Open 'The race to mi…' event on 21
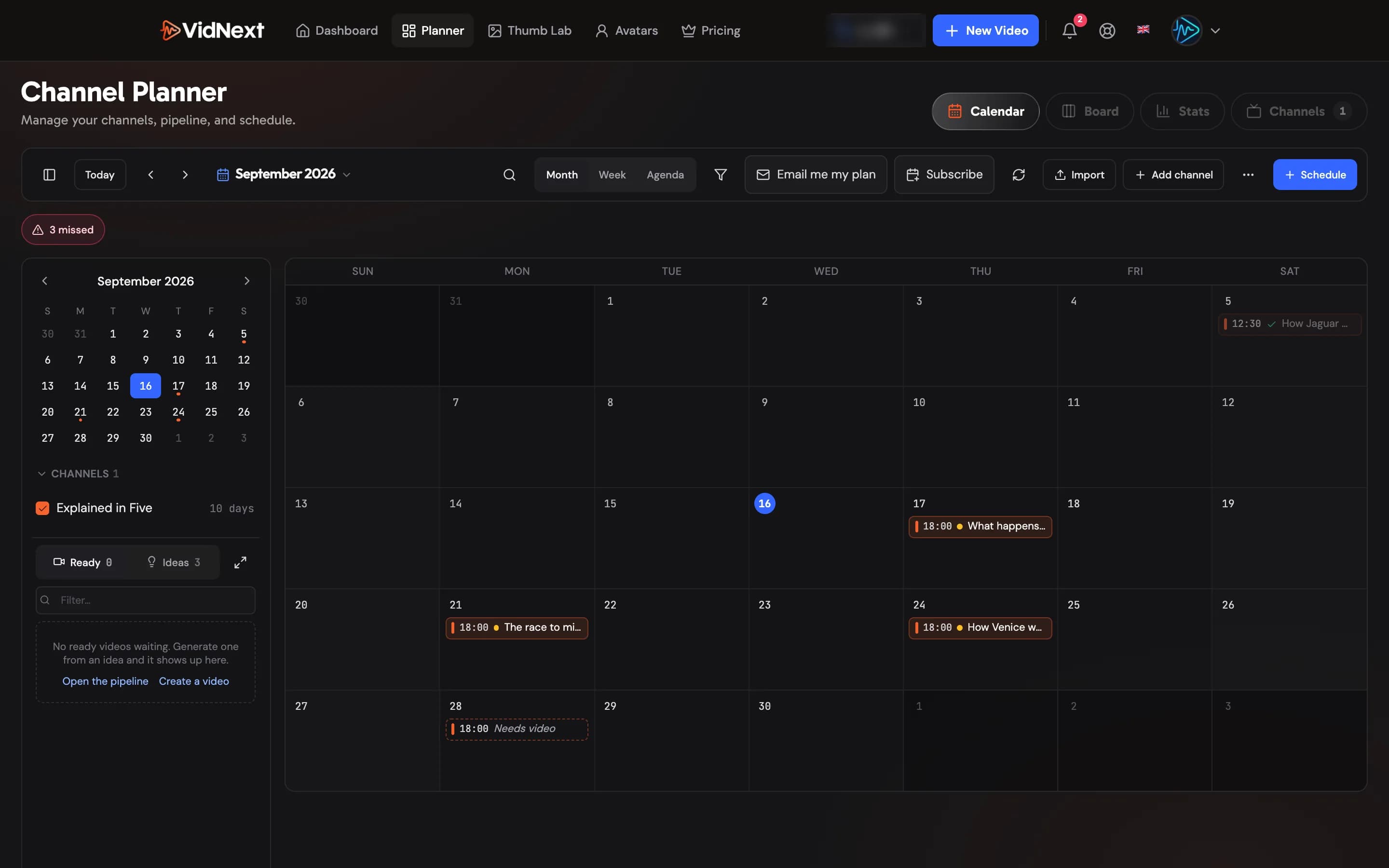1389x868 pixels. pos(517,627)
